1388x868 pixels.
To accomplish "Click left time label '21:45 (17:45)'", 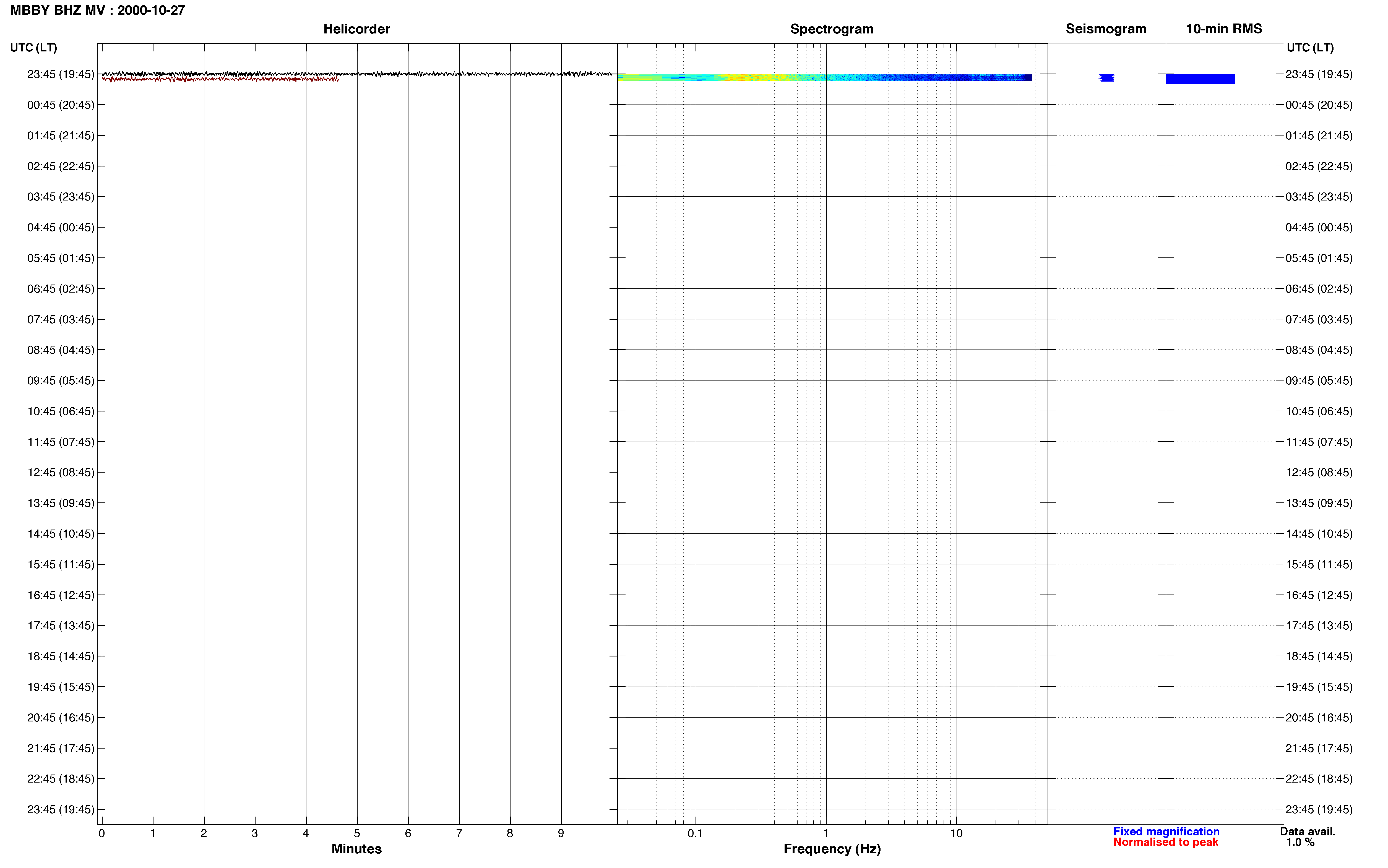I will [61, 749].
